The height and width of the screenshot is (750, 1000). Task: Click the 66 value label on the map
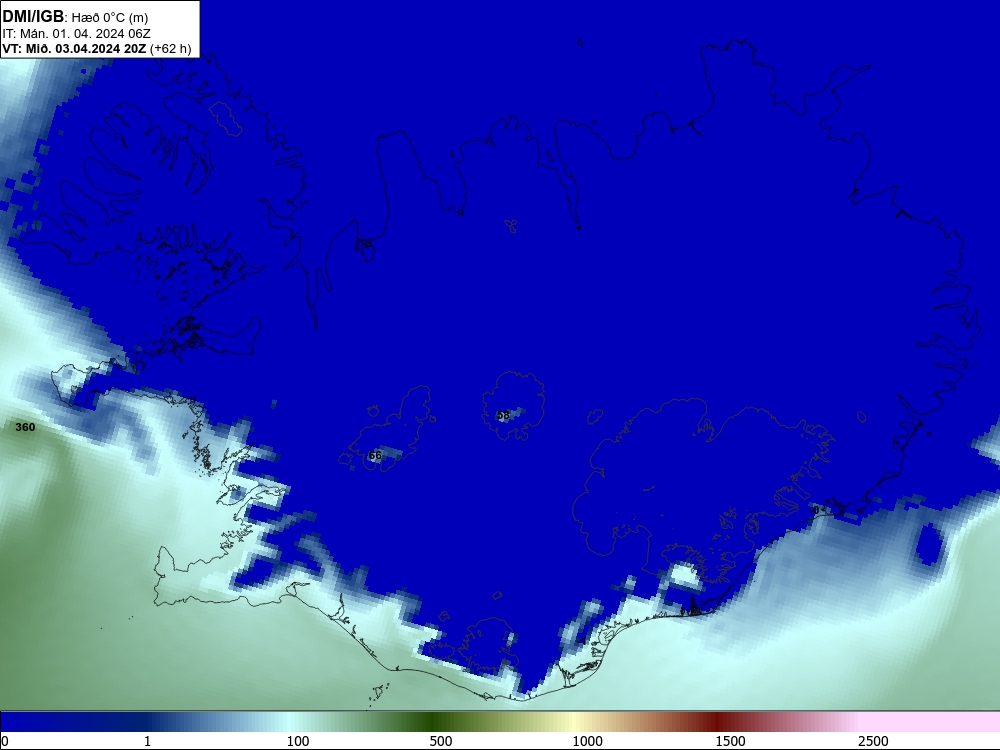point(375,455)
